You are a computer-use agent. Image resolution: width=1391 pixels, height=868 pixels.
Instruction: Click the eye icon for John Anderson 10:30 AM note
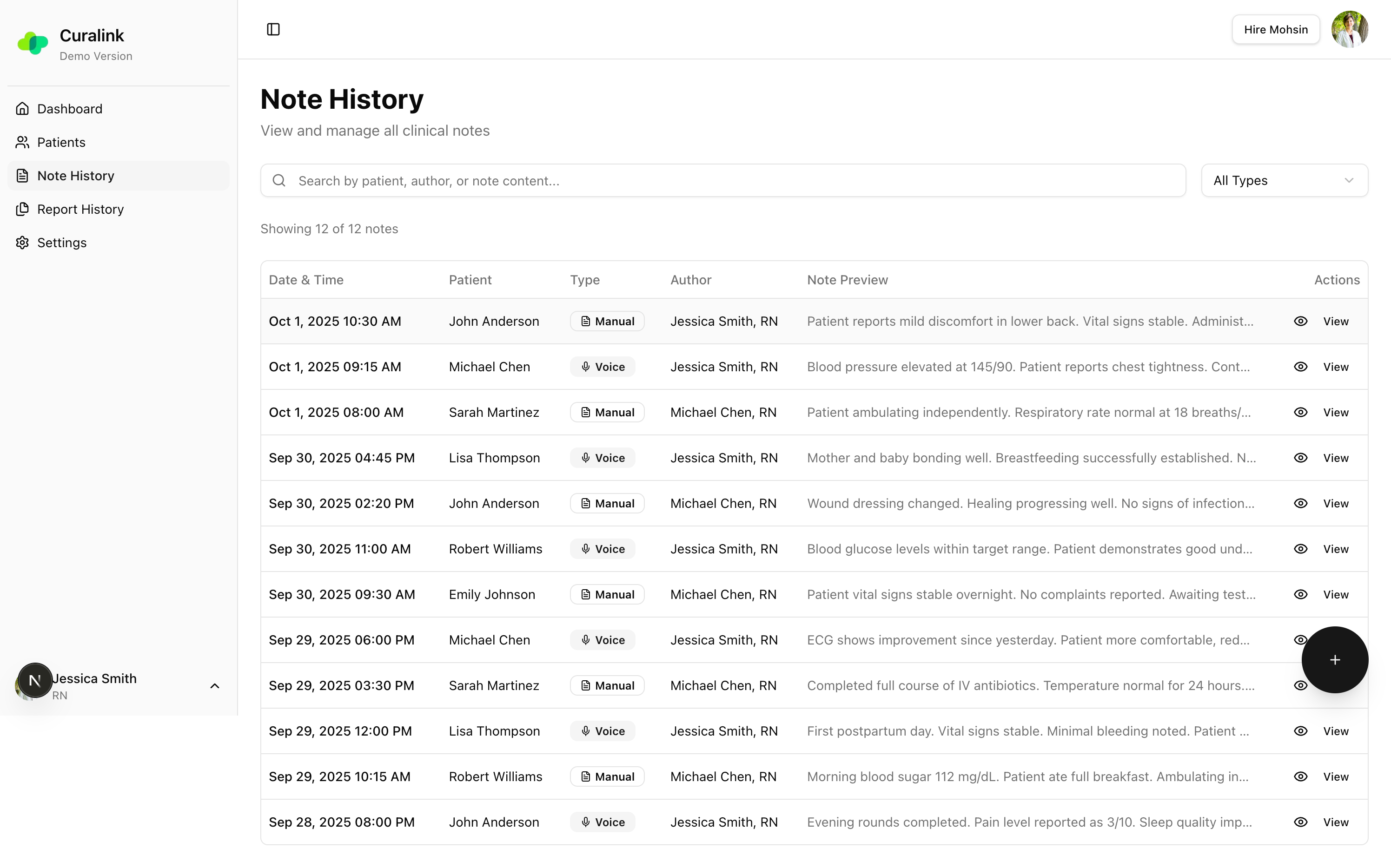tap(1300, 322)
